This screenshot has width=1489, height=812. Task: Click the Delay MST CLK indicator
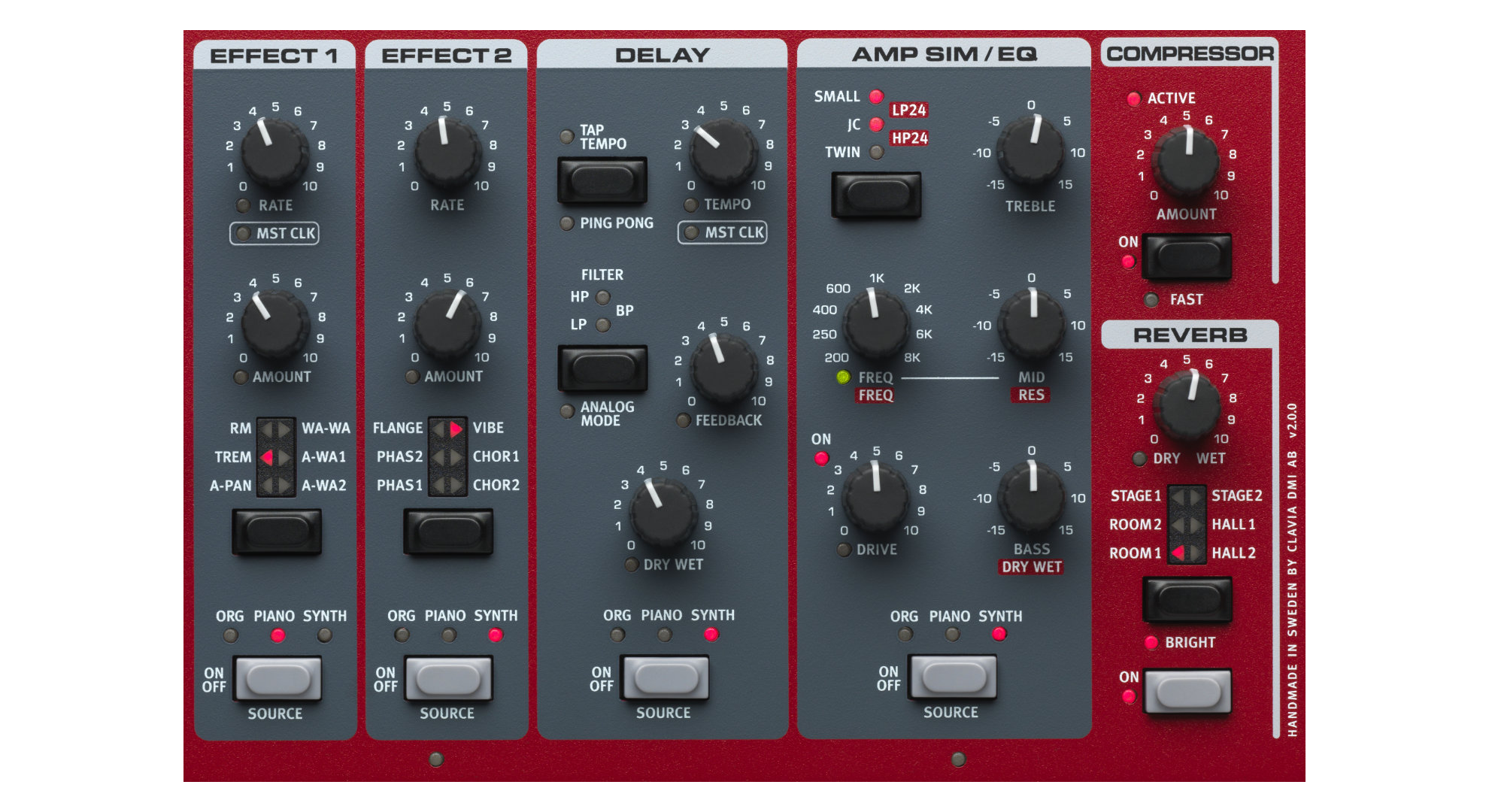691,232
